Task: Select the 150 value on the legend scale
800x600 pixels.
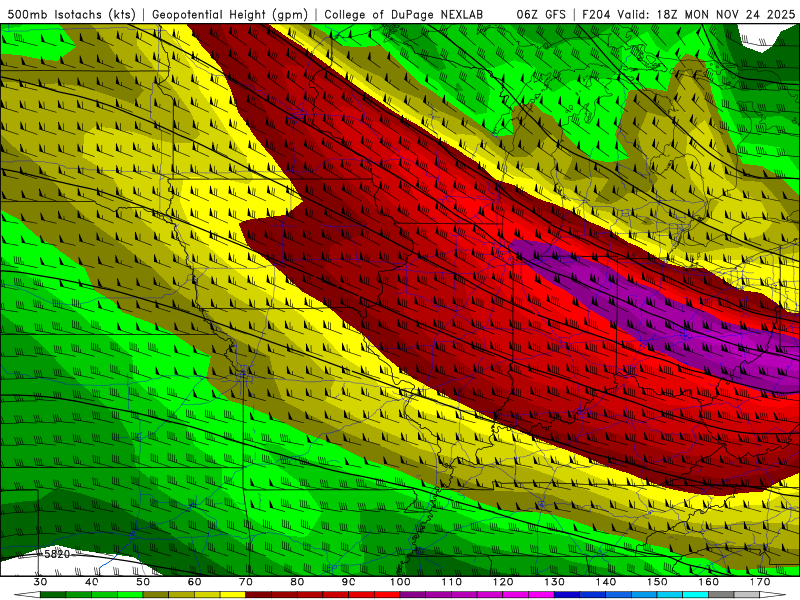Action: [x=657, y=582]
